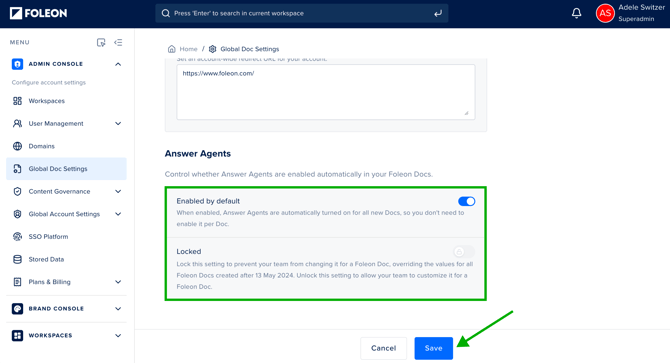This screenshot has height=363, width=670.
Task: Click the Home house icon in breadcrumb
Action: point(172,49)
